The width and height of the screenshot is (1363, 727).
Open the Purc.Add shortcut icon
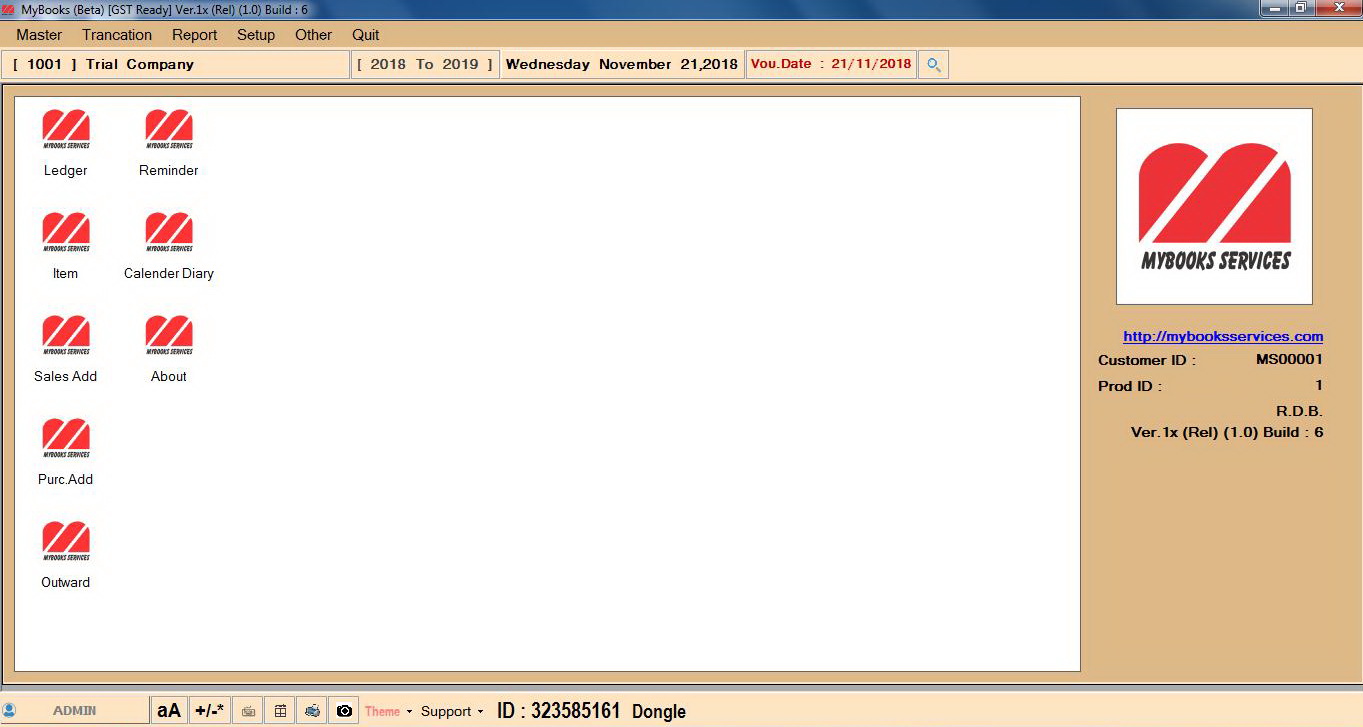[x=66, y=439]
